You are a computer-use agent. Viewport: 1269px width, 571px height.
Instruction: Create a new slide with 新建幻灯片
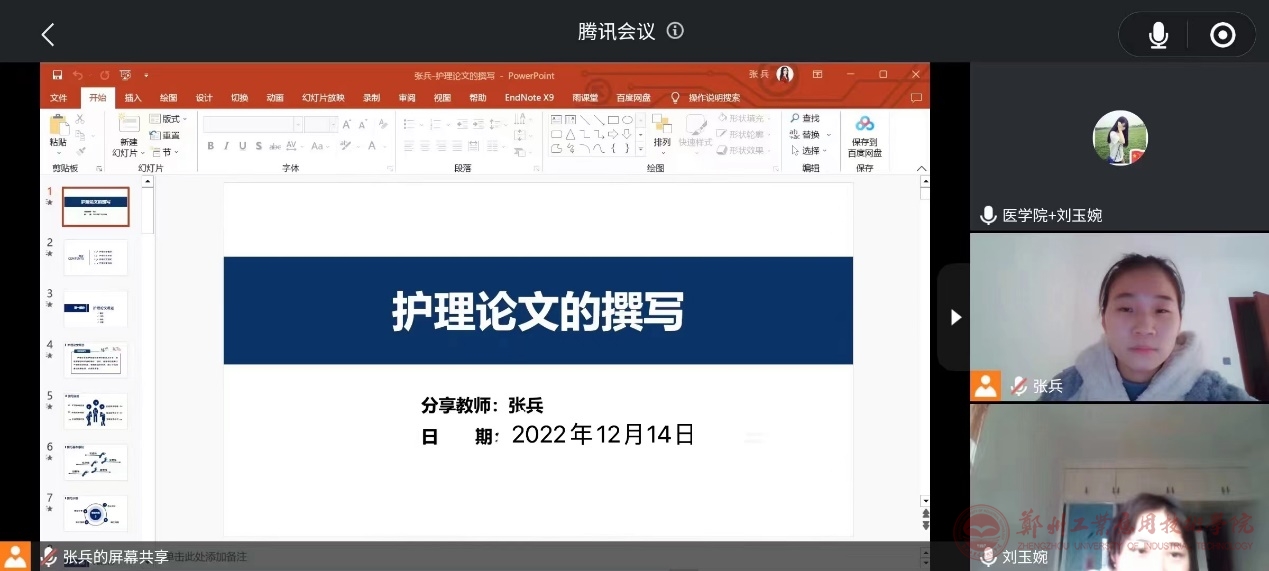127,134
